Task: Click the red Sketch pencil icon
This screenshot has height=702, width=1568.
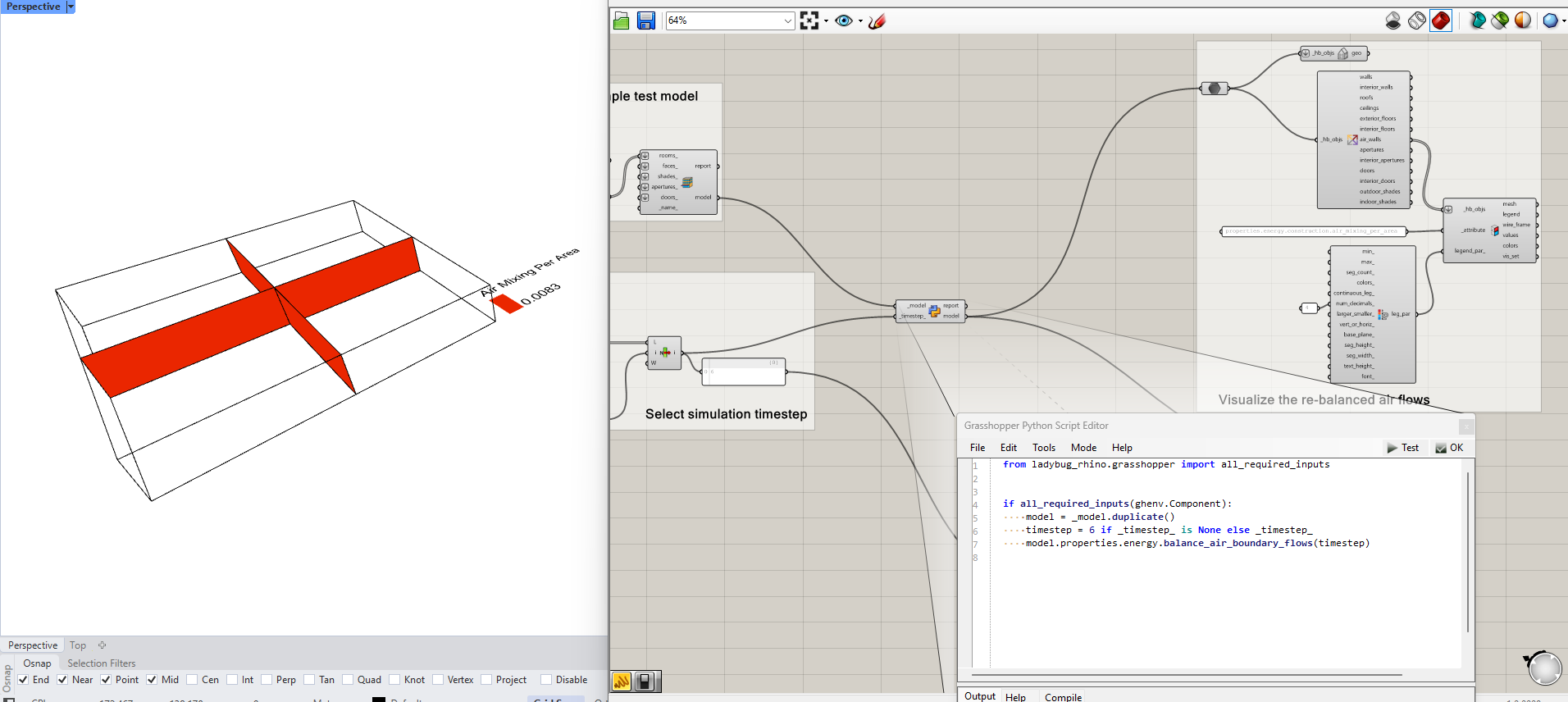Action: click(877, 21)
